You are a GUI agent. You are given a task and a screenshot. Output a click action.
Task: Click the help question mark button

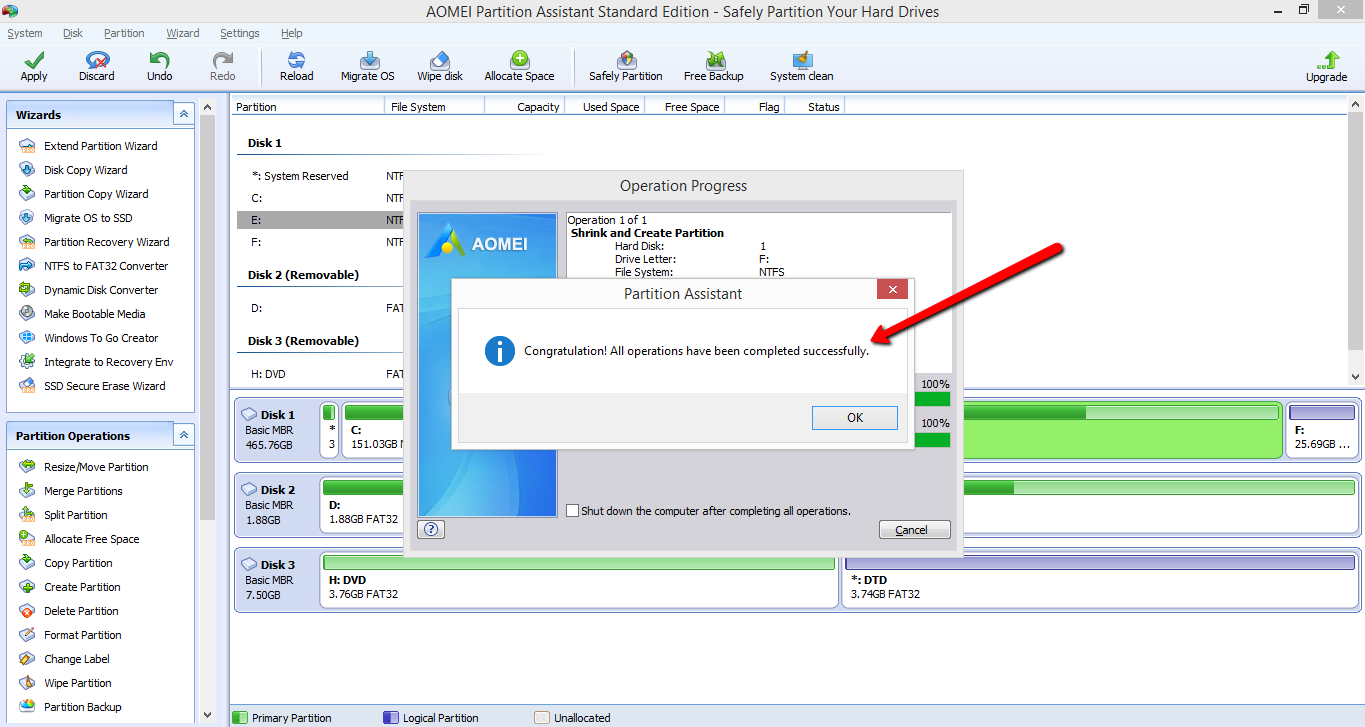pos(430,529)
